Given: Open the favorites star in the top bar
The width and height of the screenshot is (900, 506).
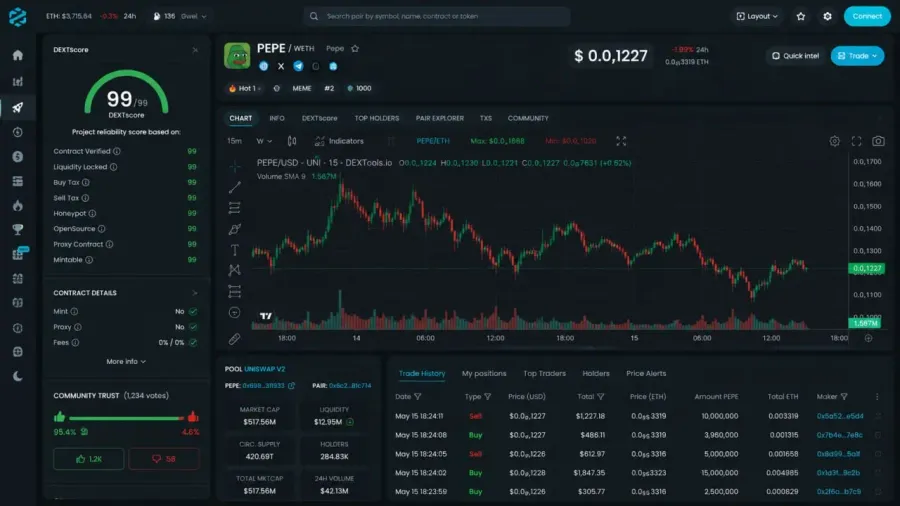Looking at the screenshot, I should click(801, 16).
